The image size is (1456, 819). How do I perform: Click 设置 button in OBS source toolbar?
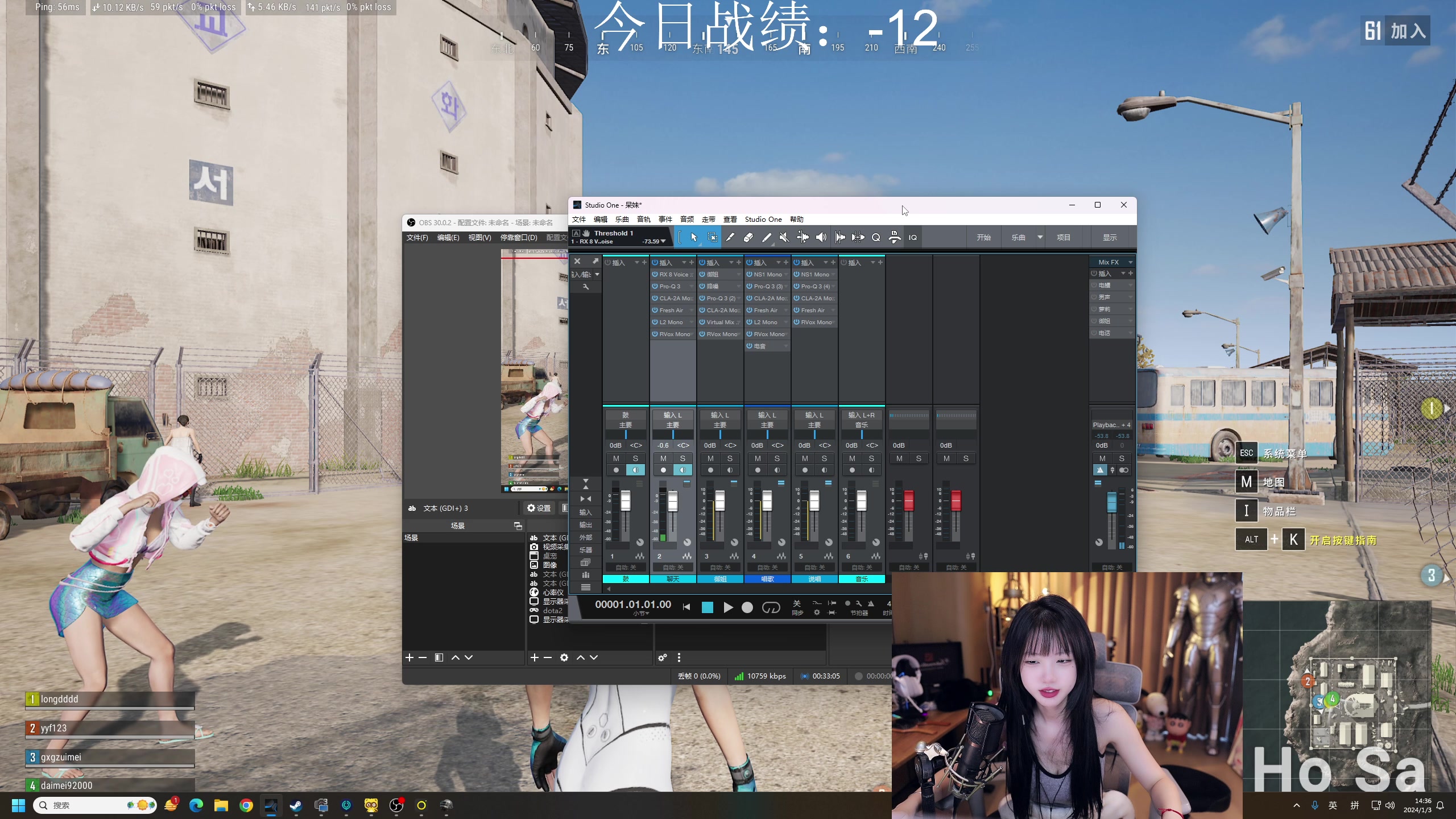(x=539, y=508)
